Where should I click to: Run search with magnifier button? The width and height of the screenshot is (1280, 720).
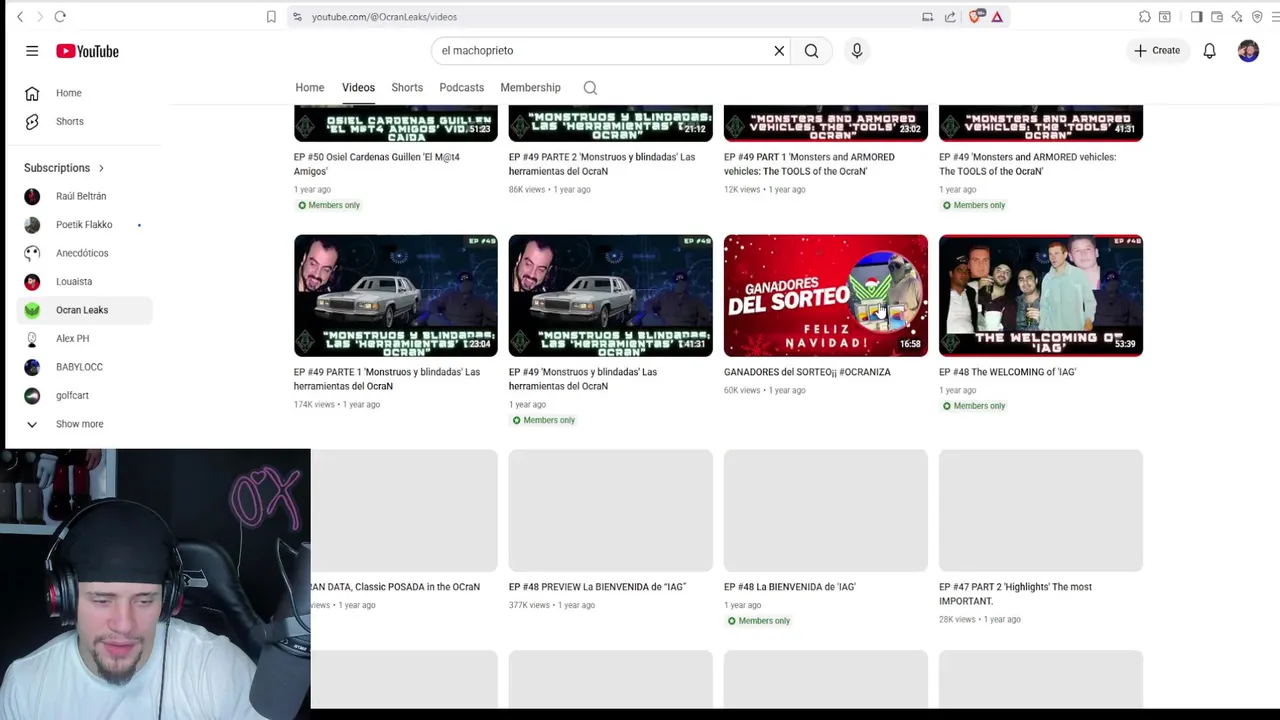(x=811, y=51)
